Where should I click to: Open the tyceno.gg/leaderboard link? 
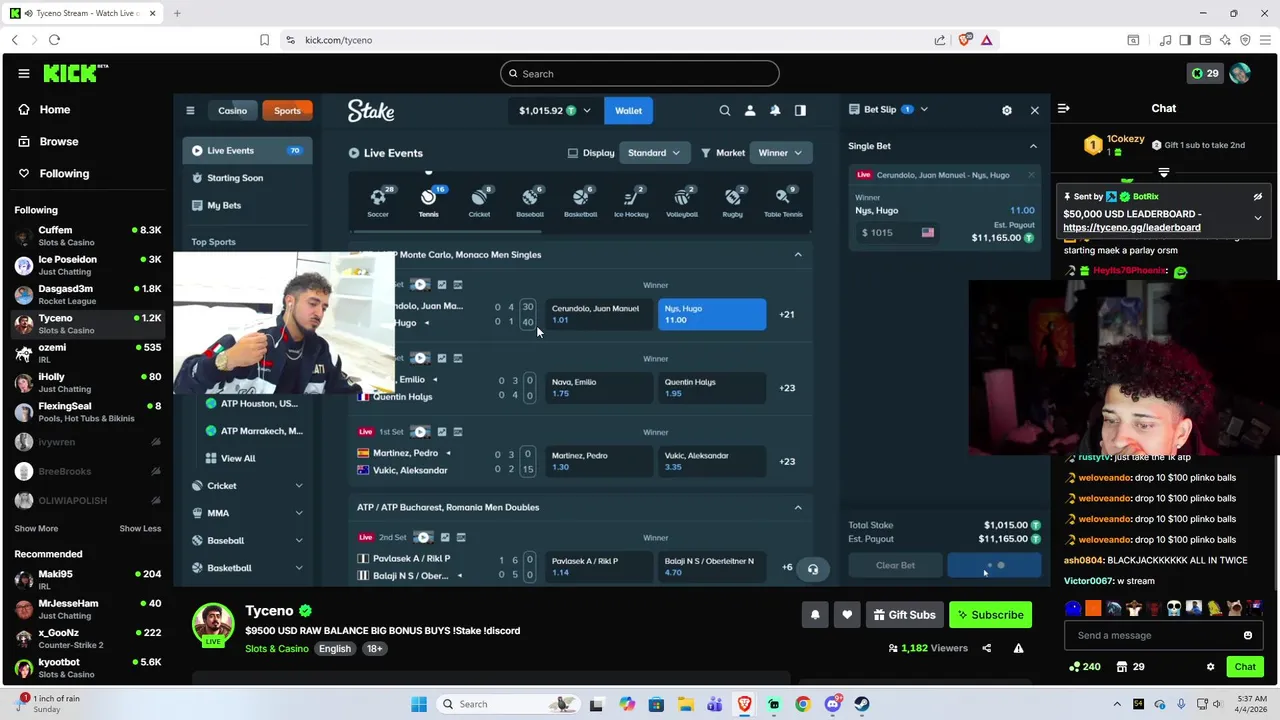(1132, 228)
